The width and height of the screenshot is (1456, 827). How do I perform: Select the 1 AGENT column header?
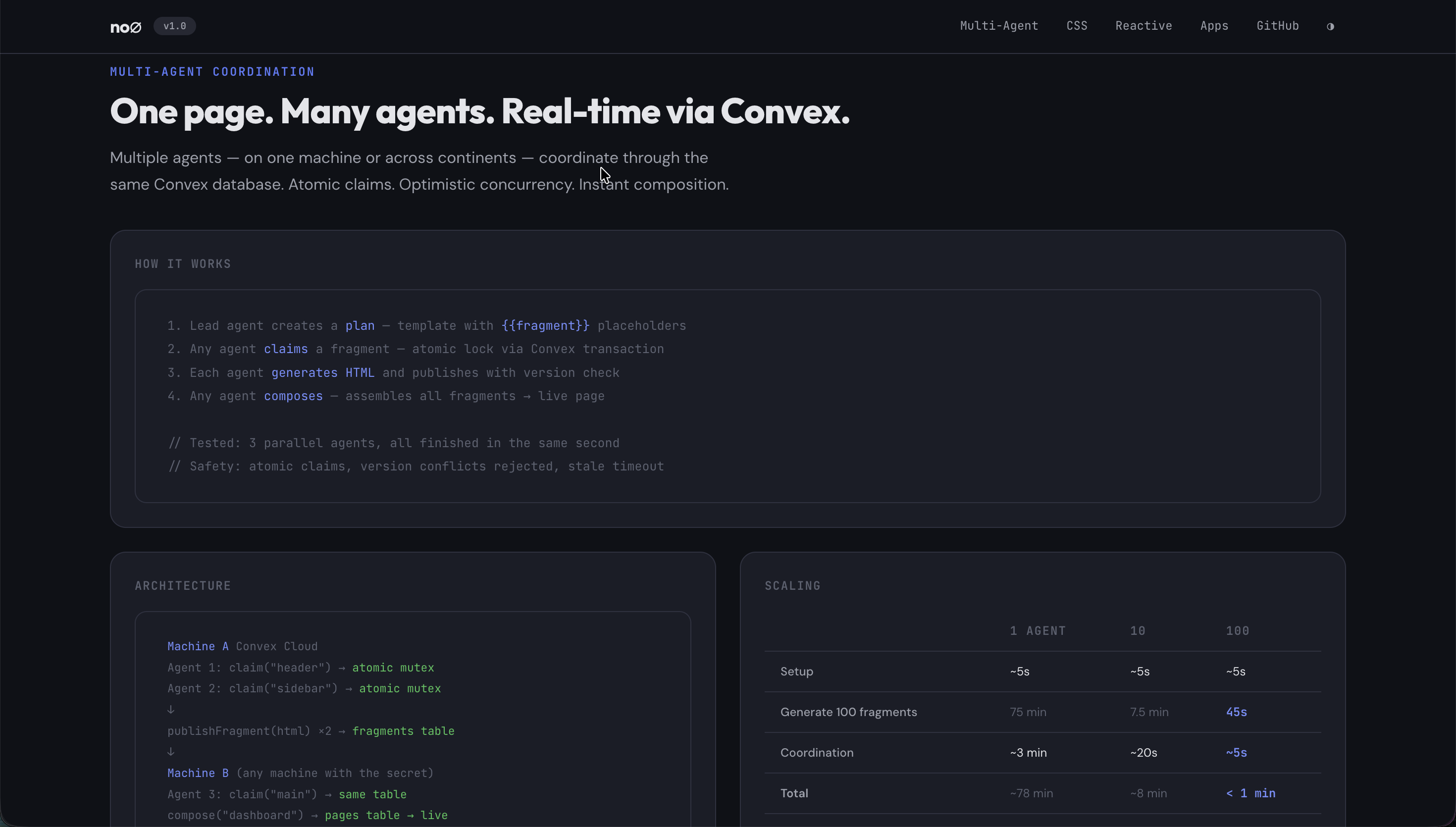point(1037,630)
